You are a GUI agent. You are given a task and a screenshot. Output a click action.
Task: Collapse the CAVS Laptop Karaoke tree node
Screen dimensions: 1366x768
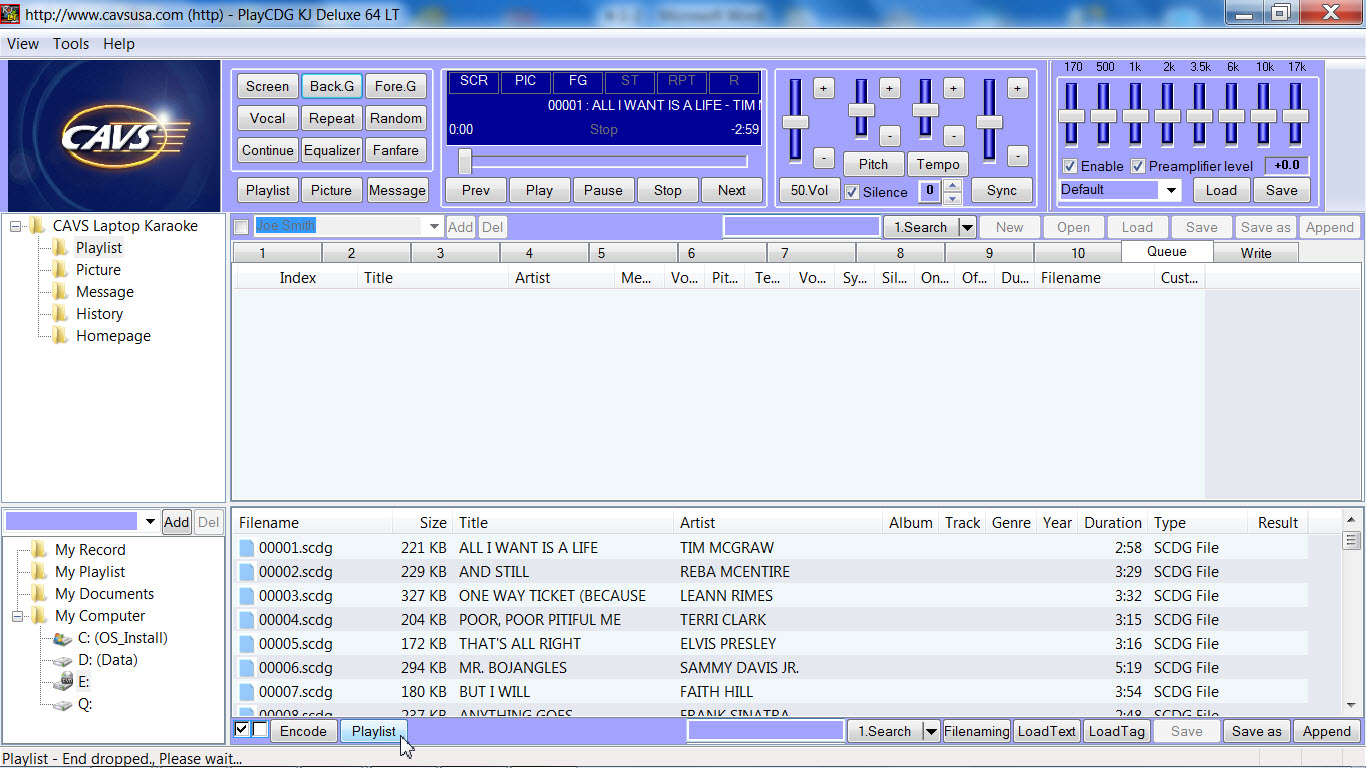click(x=16, y=226)
